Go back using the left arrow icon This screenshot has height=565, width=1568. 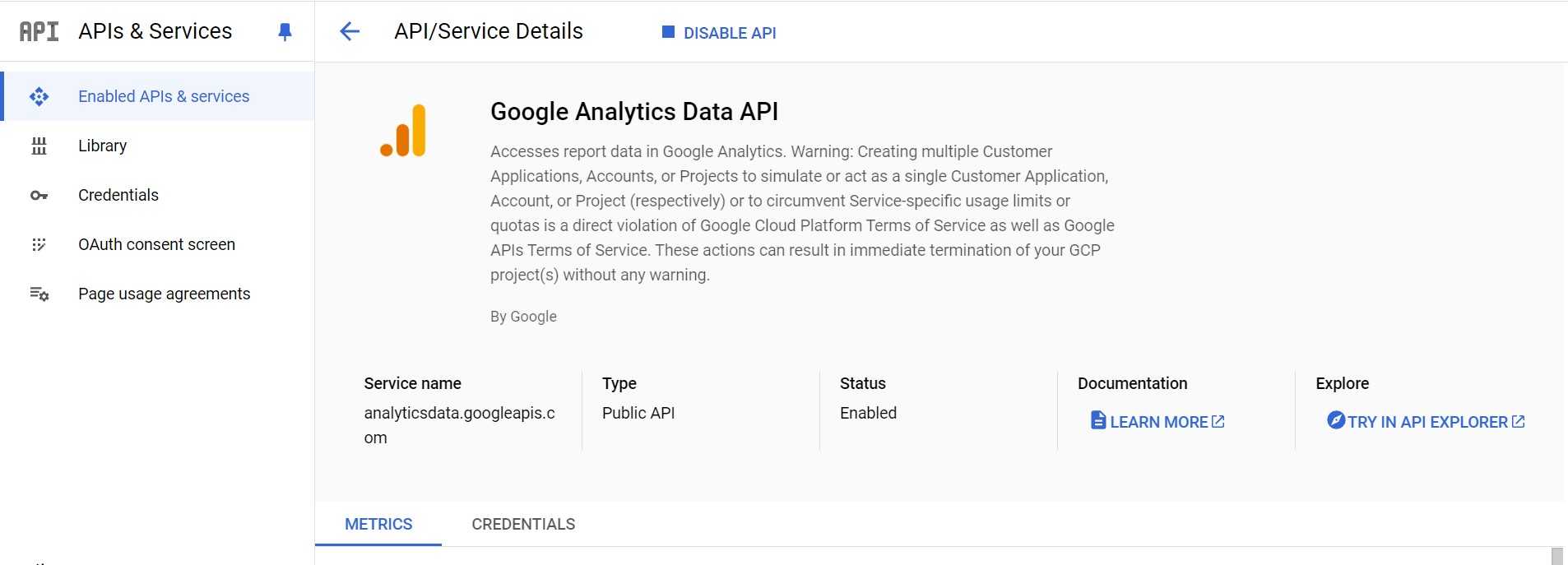point(350,32)
